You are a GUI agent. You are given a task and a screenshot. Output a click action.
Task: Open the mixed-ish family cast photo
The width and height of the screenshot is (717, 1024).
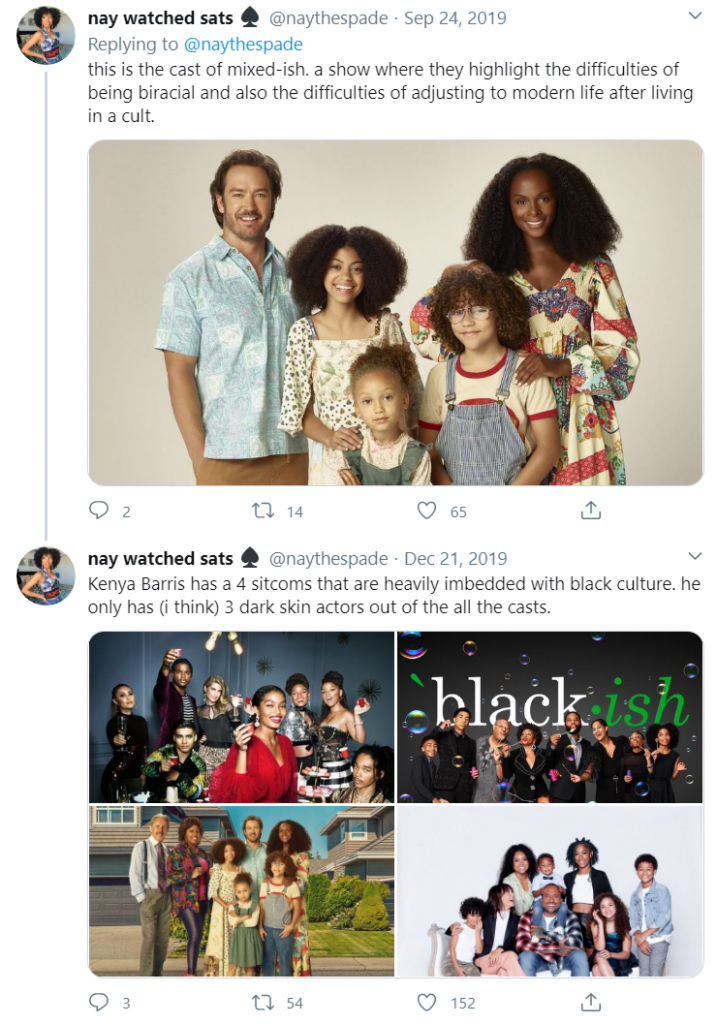point(396,313)
